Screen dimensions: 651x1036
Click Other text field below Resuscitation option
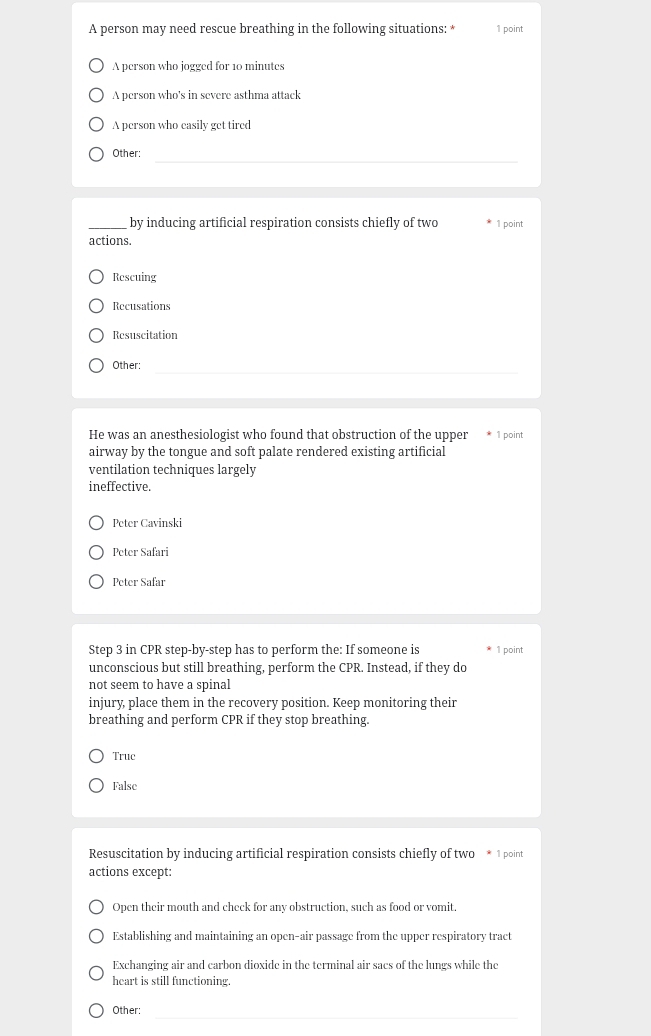336,365
